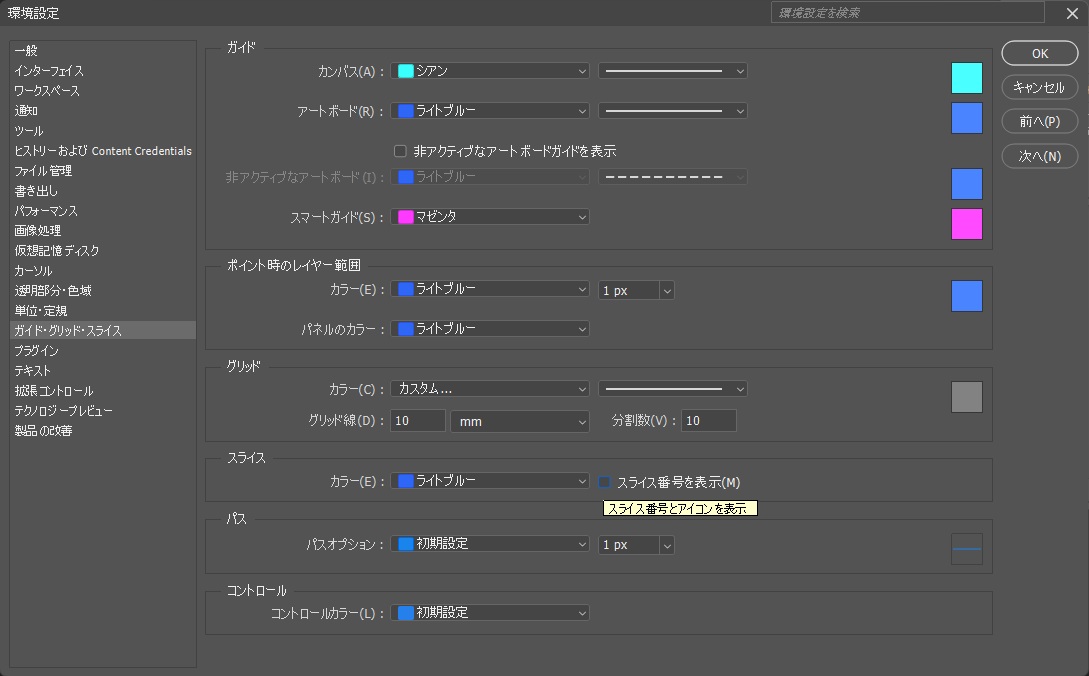Open grid line style dropdown
This screenshot has height=676, width=1089.
[672, 389]
